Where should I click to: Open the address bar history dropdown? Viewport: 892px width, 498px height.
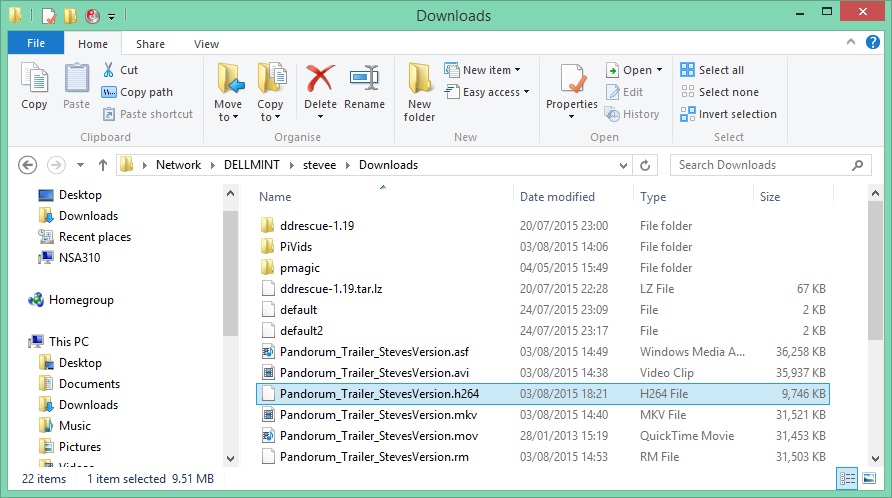(x=625, y=165)
